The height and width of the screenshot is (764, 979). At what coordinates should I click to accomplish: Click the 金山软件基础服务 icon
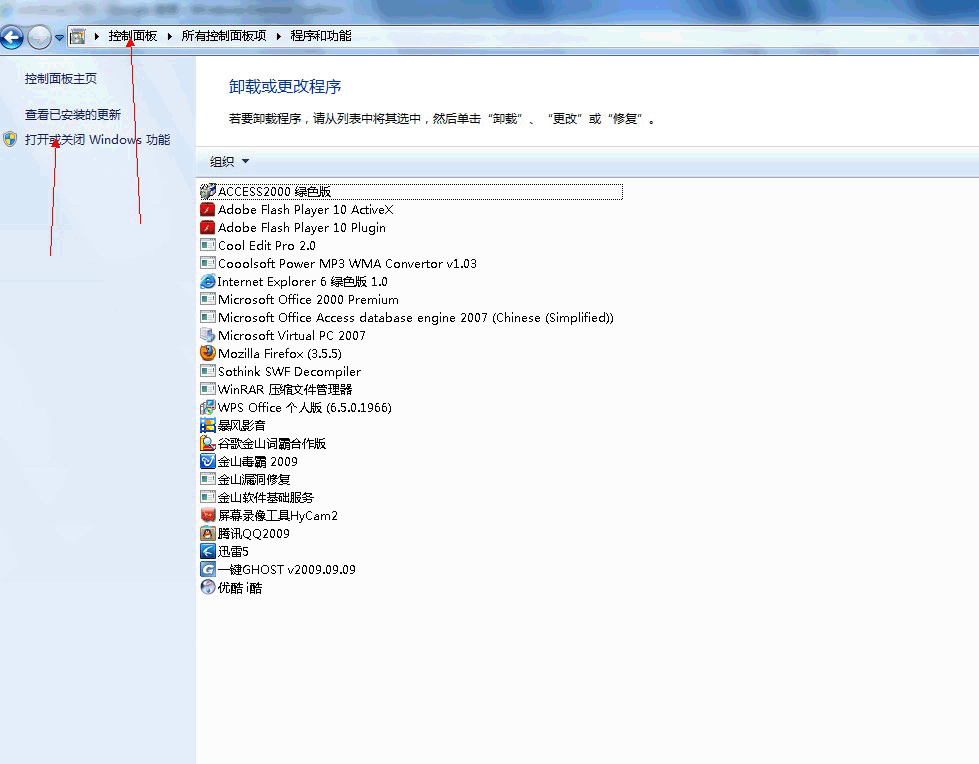pyautogui.click(x=208, y=497)
